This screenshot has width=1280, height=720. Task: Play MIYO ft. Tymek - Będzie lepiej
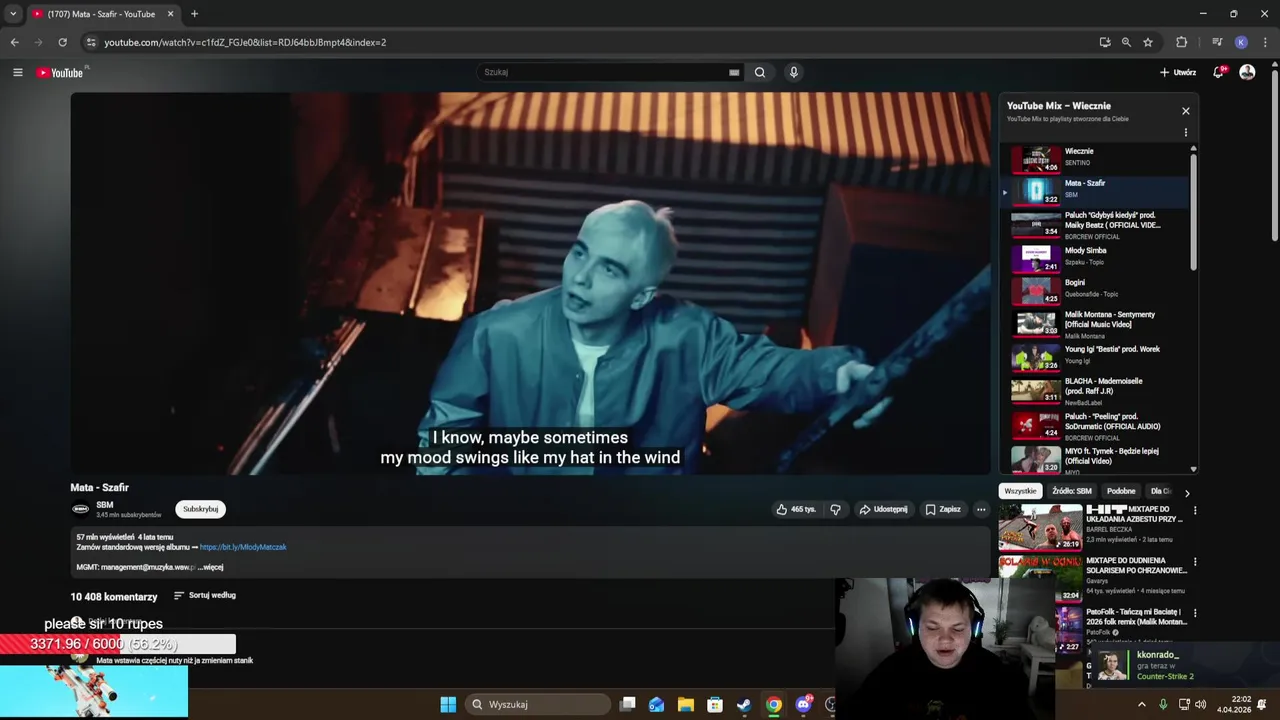(x=1096, y=459)
